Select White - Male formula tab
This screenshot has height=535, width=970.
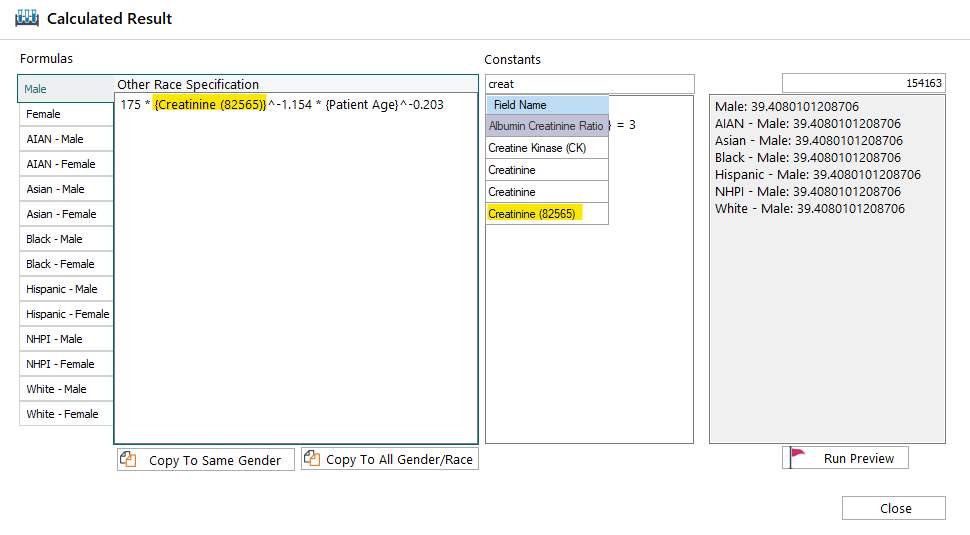66,389
